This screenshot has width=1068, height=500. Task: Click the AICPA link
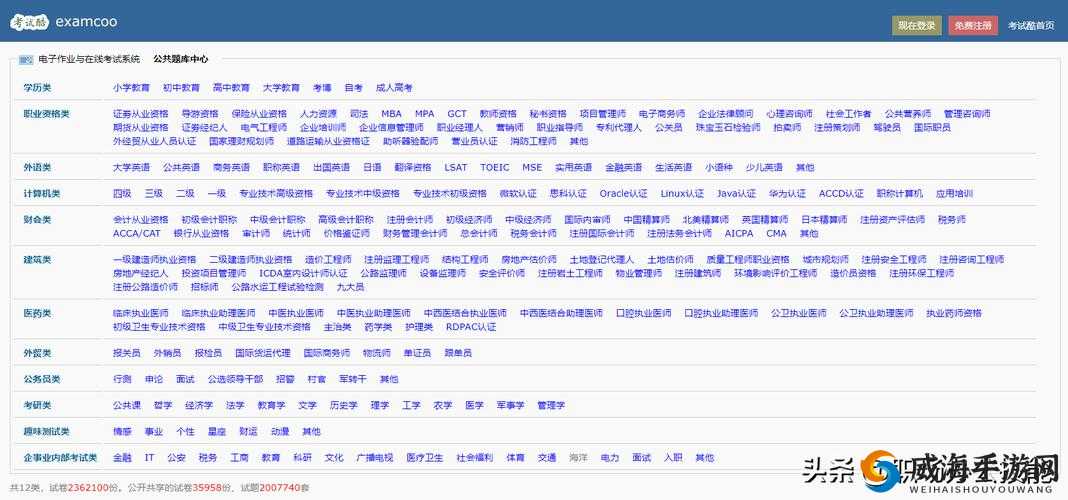click(739, 233)
